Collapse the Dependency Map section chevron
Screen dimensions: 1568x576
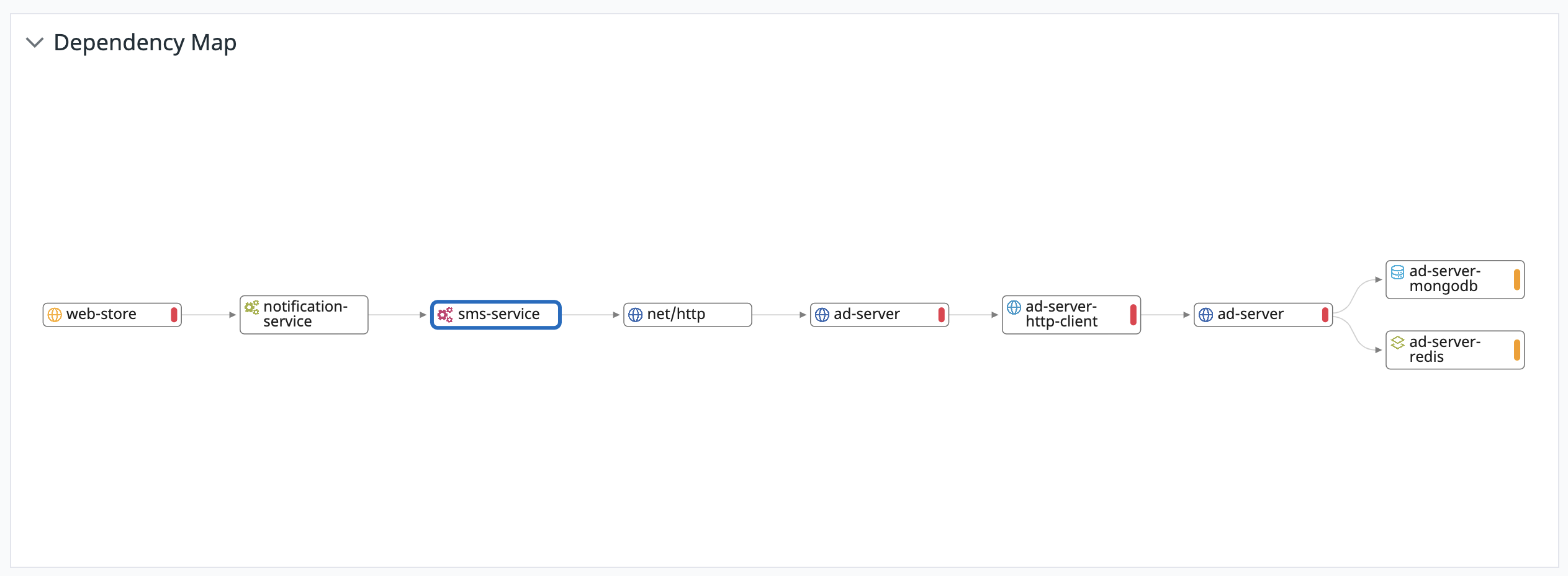tap(35, 43)
